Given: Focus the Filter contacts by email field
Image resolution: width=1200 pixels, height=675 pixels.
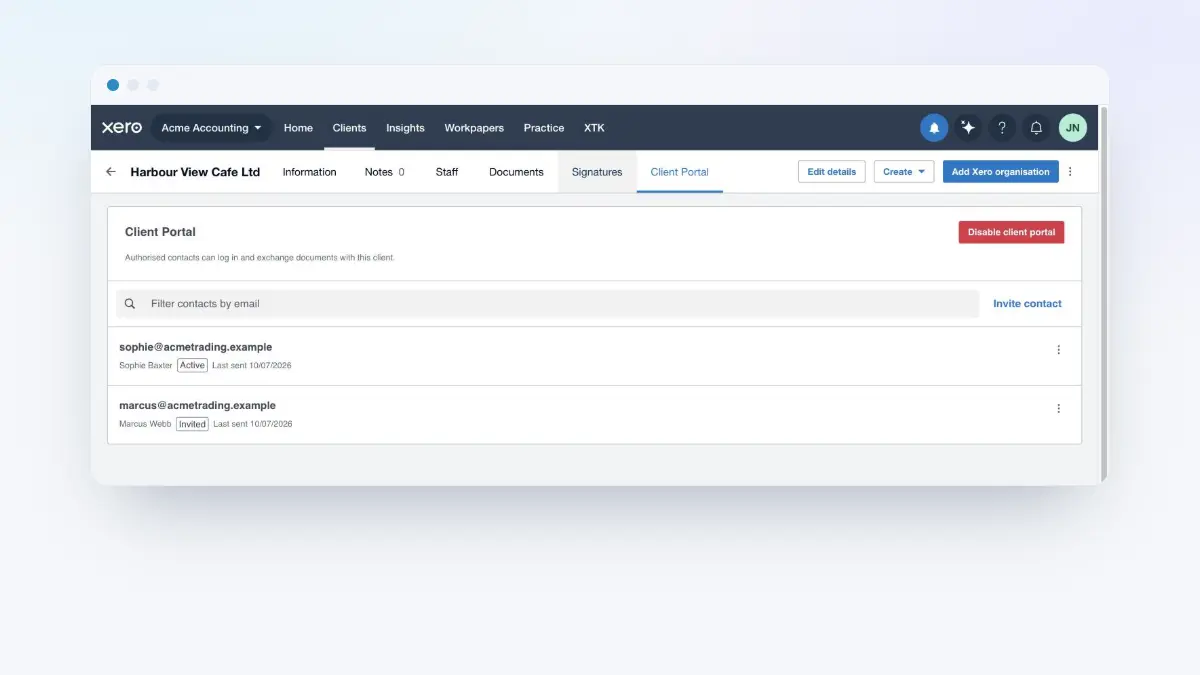Looking at the screenshot, I should point(548,304).
